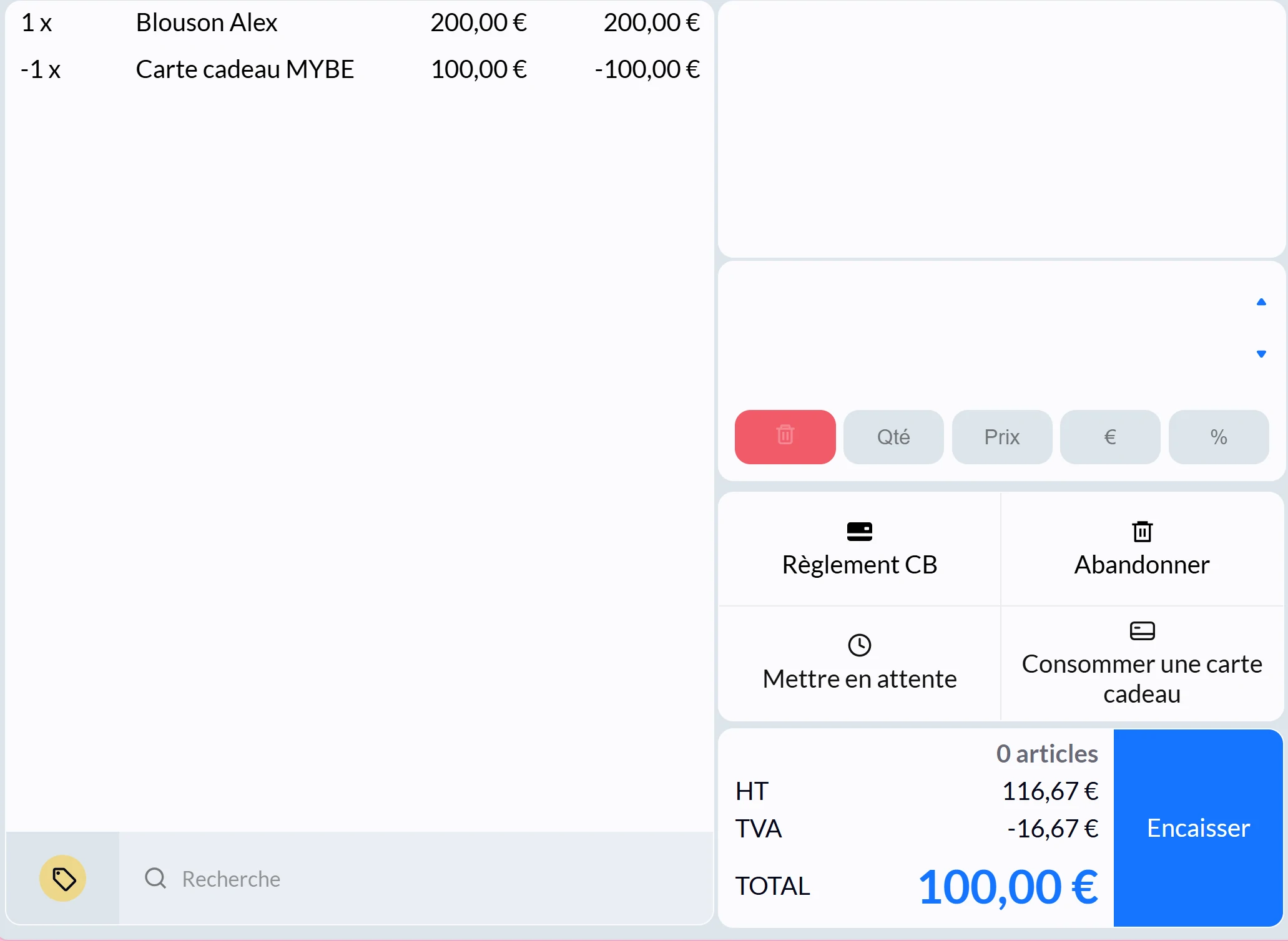Open Consommer une carte cadeau
The width and height of the screenshot is (1288, 941).
coord(1142,663)
